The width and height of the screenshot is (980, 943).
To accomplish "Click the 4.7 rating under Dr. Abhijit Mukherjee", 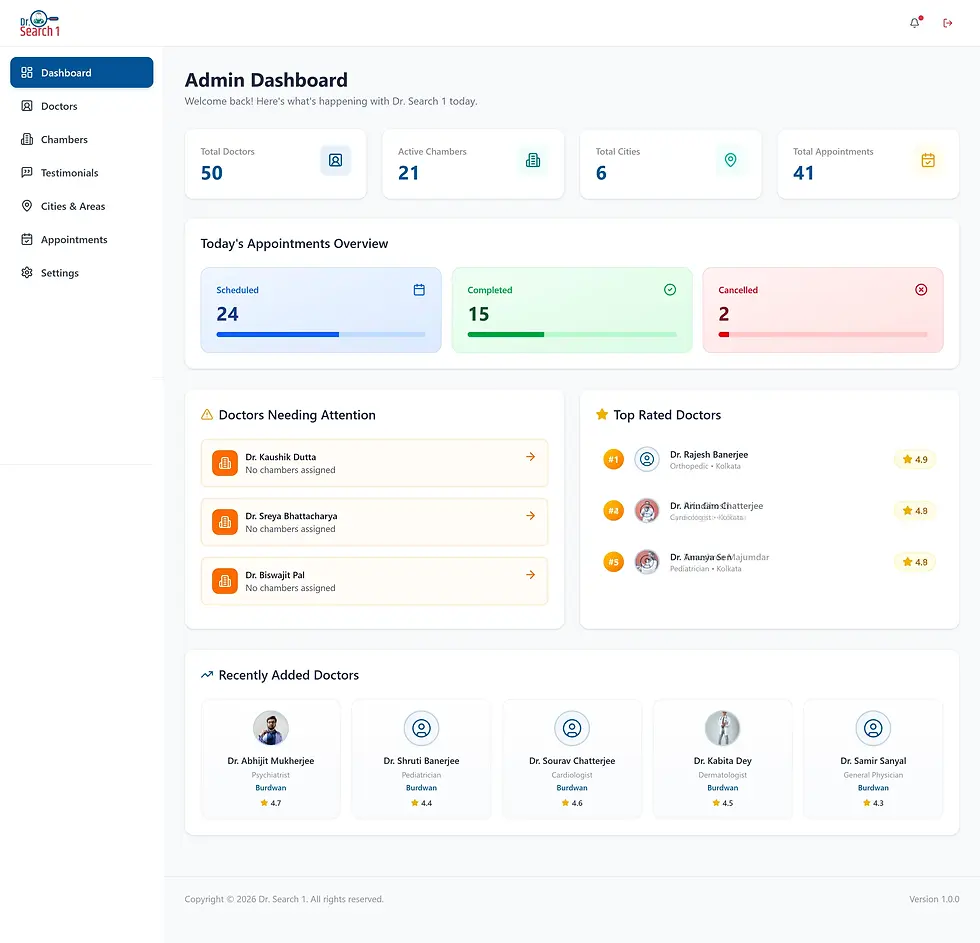I will coord(271,803).
